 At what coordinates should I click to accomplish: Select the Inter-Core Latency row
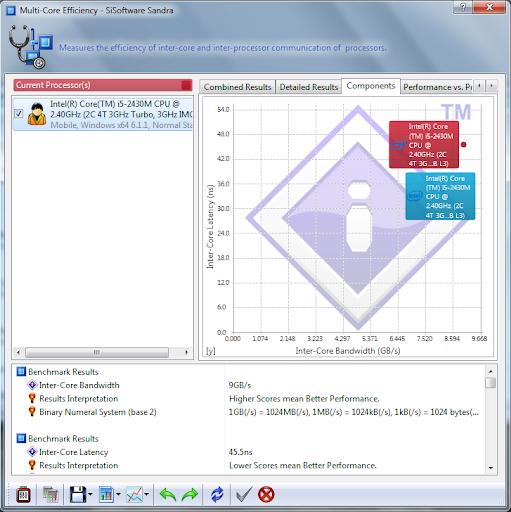click(248, 452)
